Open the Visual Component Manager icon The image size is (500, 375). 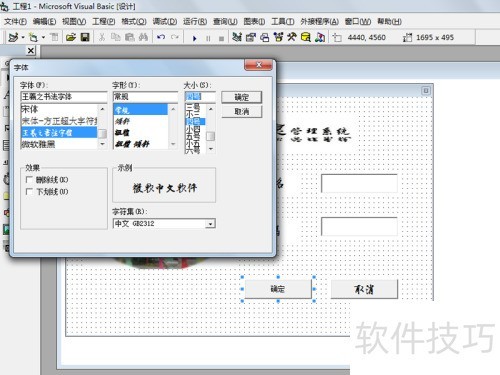(320, 37)
